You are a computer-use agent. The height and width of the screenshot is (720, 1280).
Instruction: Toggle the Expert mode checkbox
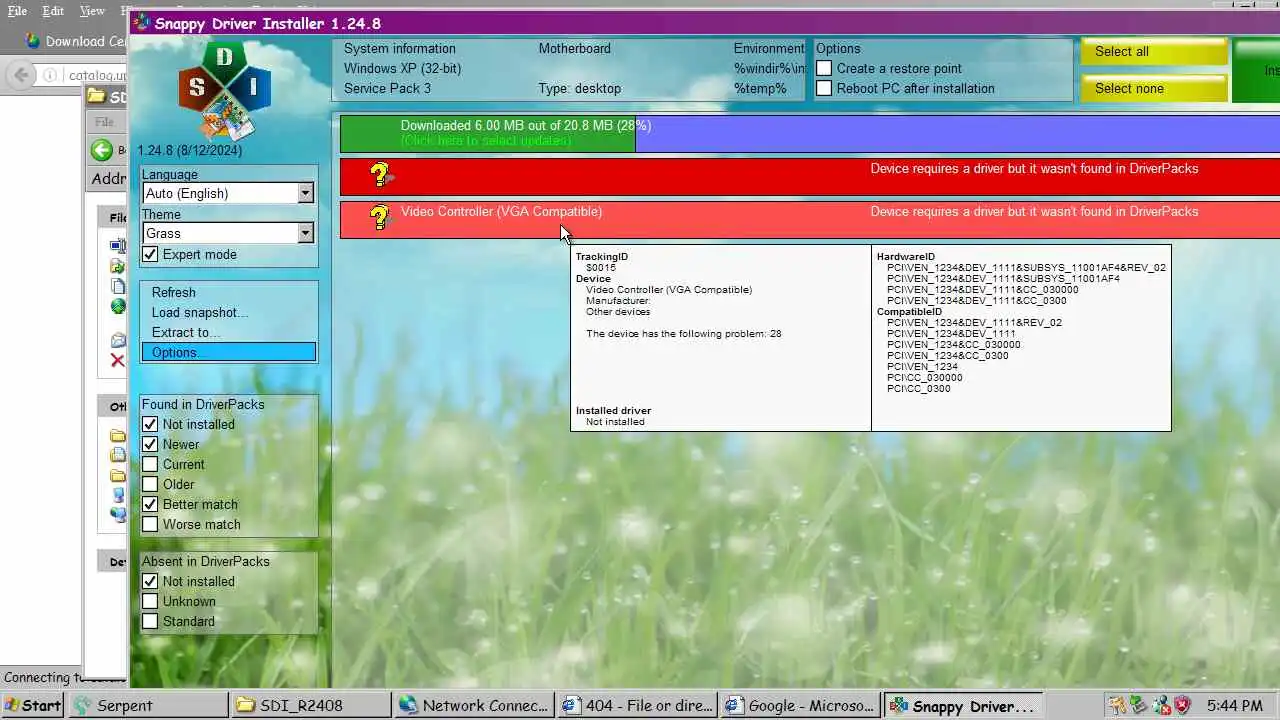pos(150,254)
